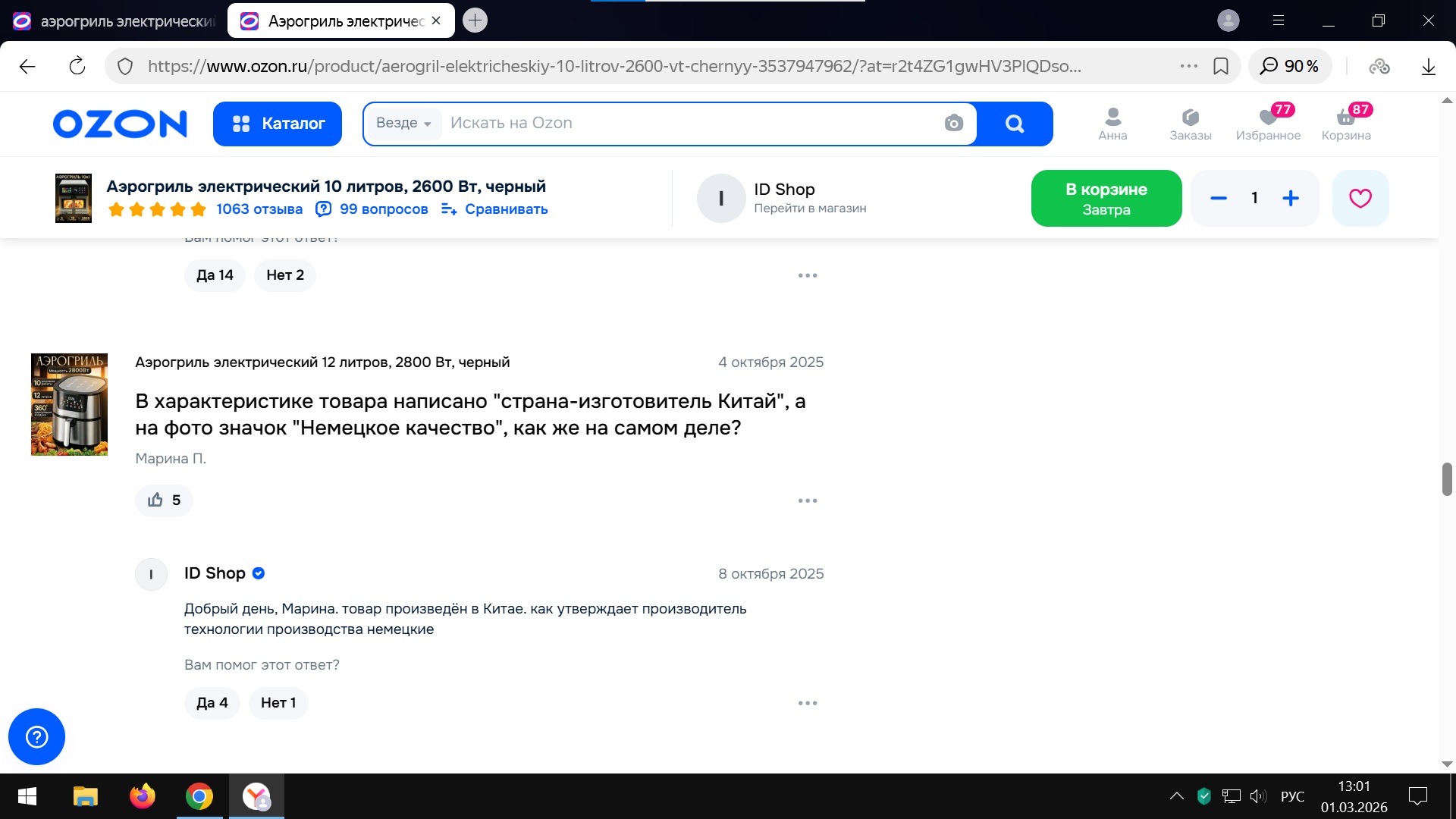Image resolution: width=1456 pixels, height=819 pixels.
Task: Open three-dot menu beside Да 14 votes
Action: coord(807,275)
